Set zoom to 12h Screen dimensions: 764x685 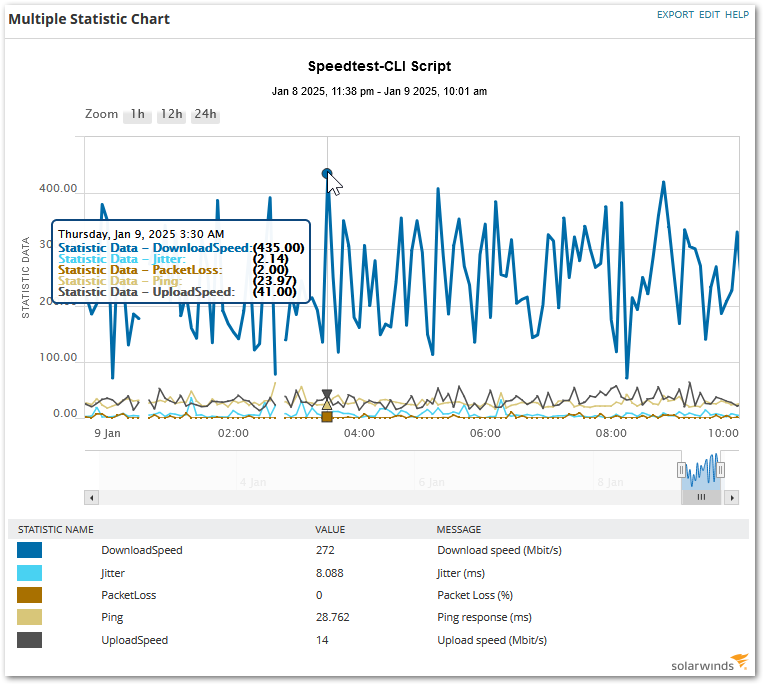pyautogui.click(x=172, y=114)
